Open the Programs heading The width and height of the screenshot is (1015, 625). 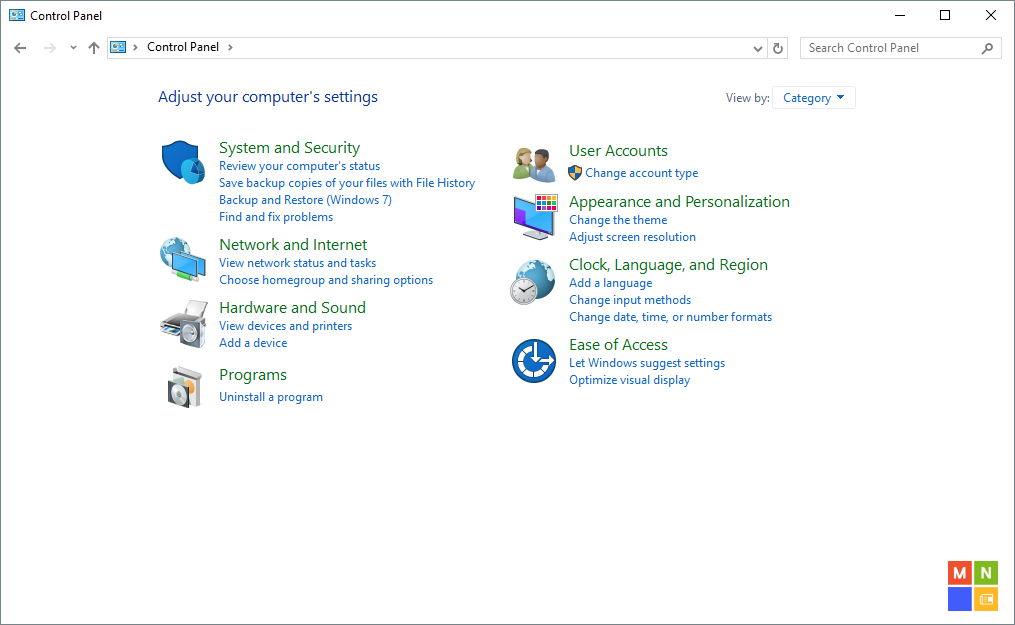click(x=252, y=375)
